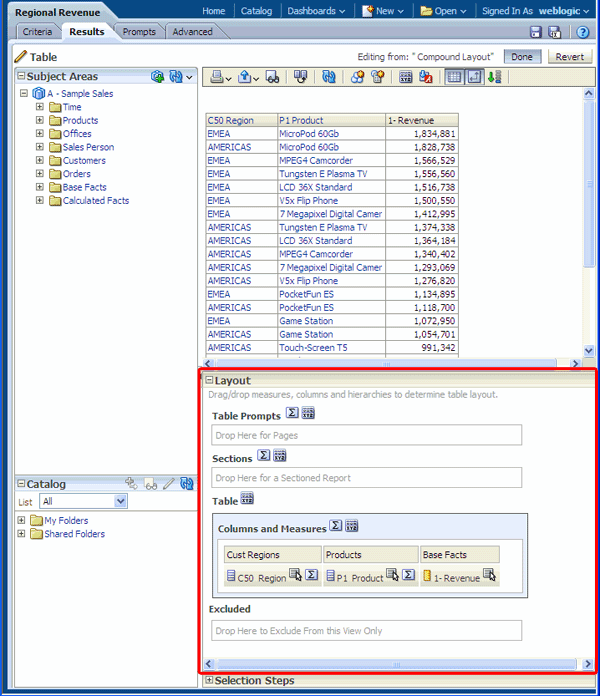Expand the Time folder
Viewport: 600px width, 696px height.
click(39, 107)
